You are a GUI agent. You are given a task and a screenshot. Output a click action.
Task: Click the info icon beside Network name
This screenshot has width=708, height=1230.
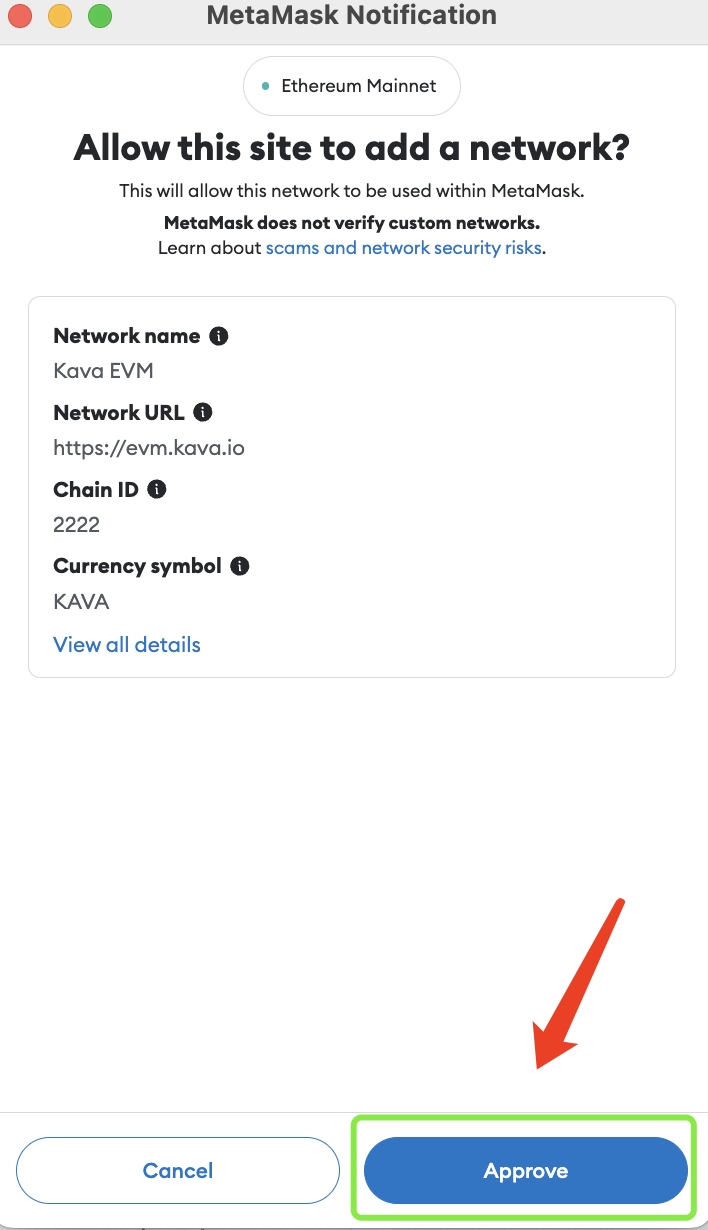coord(219,336)
